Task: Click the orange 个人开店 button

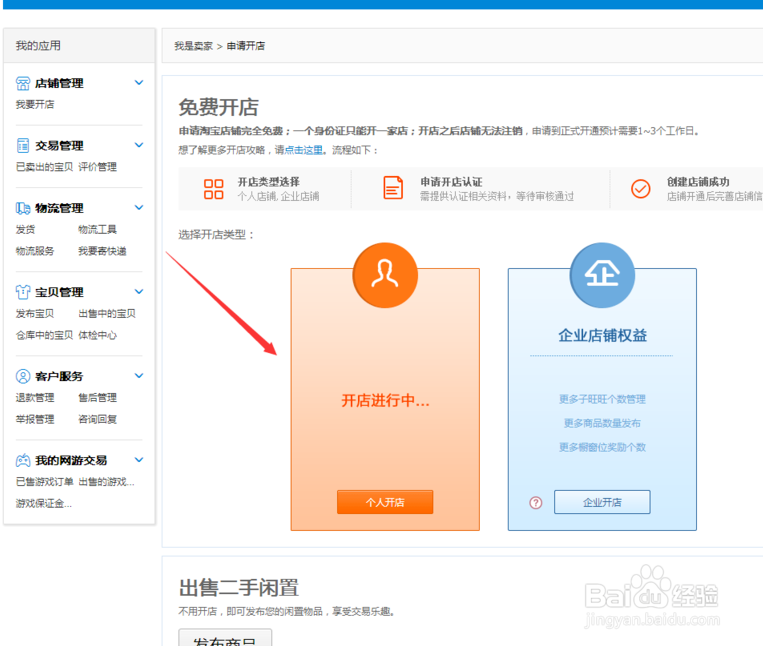Action: [x=385, y=502]
